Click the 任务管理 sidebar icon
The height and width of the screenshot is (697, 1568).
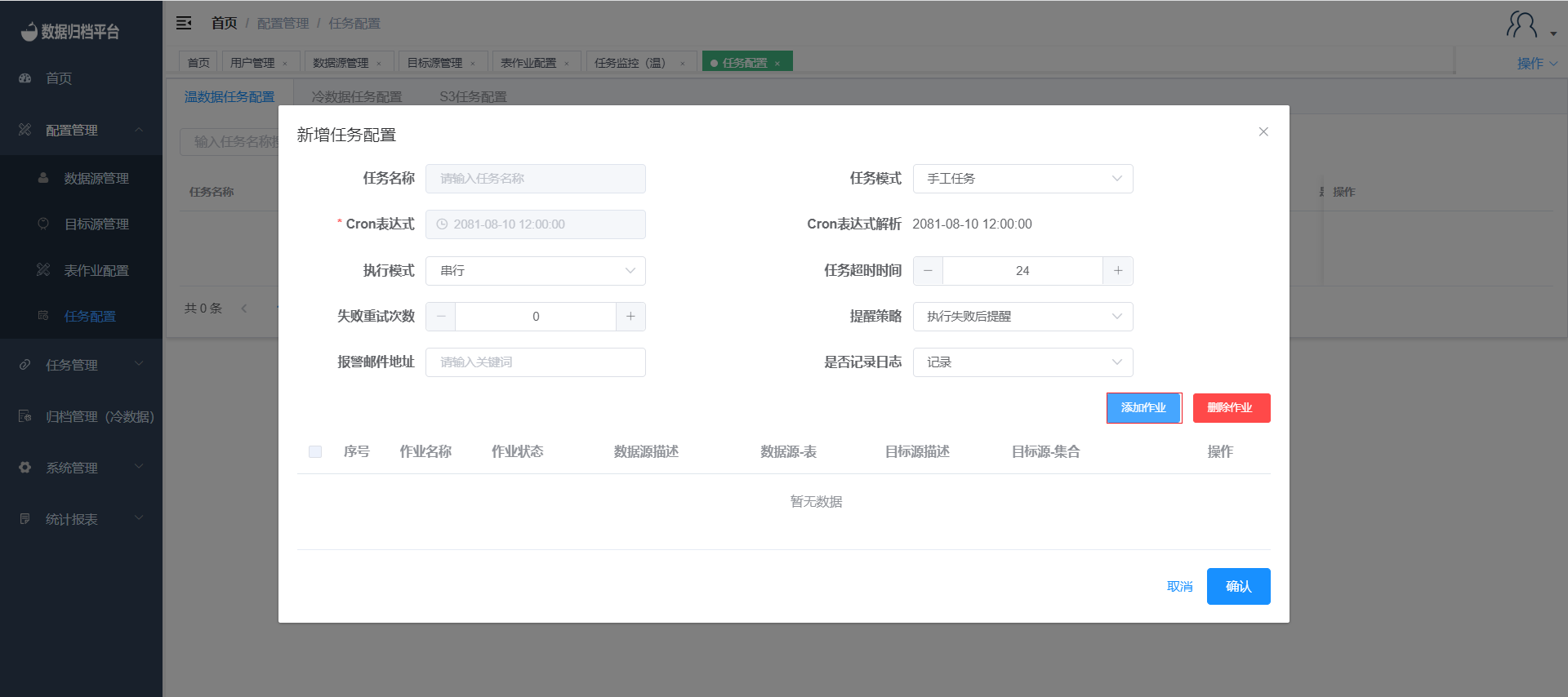(x=25, y=365)
